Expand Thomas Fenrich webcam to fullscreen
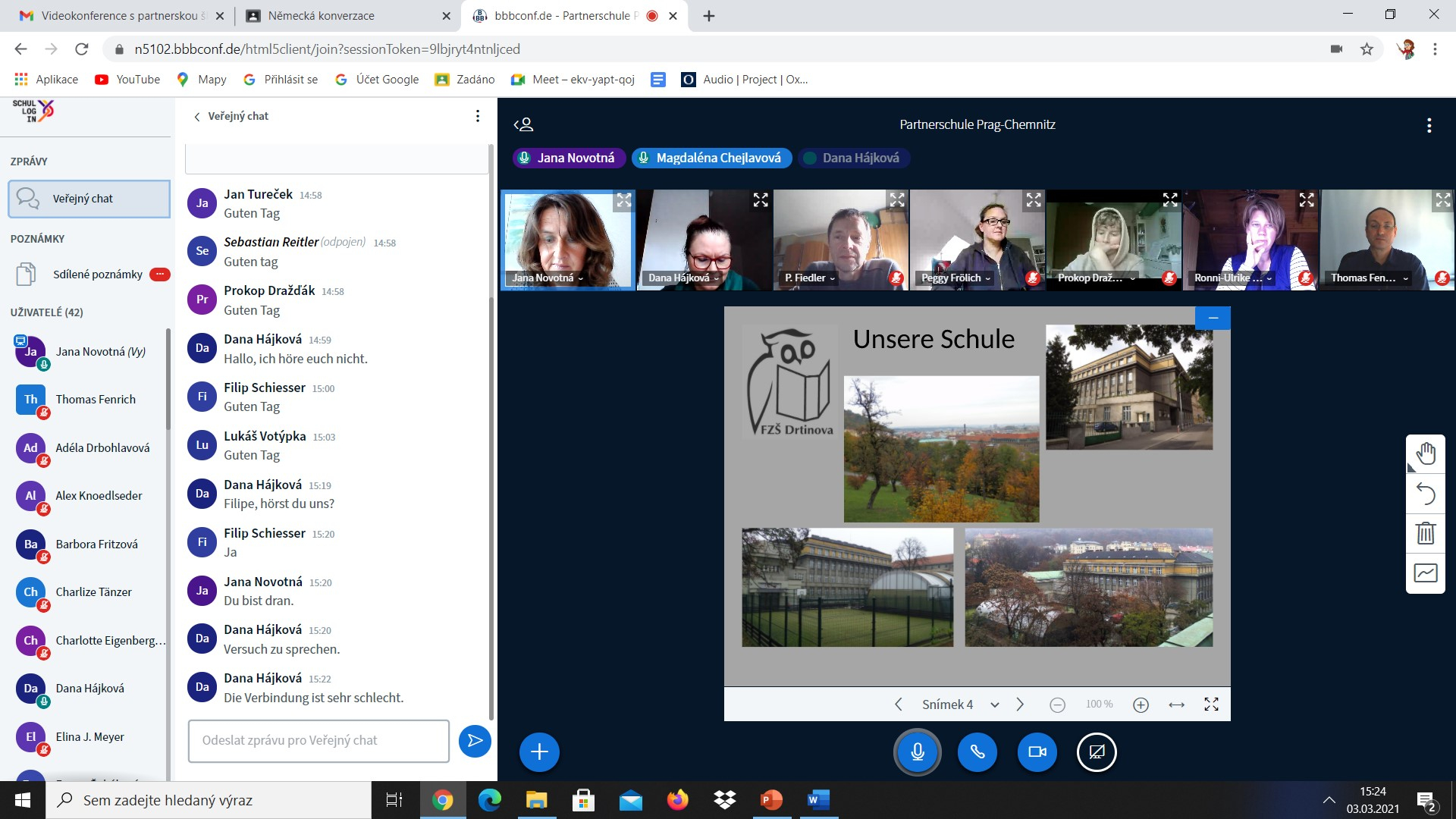The width and height of the screenshot is (1456, 819). [x=1442, y=200]
